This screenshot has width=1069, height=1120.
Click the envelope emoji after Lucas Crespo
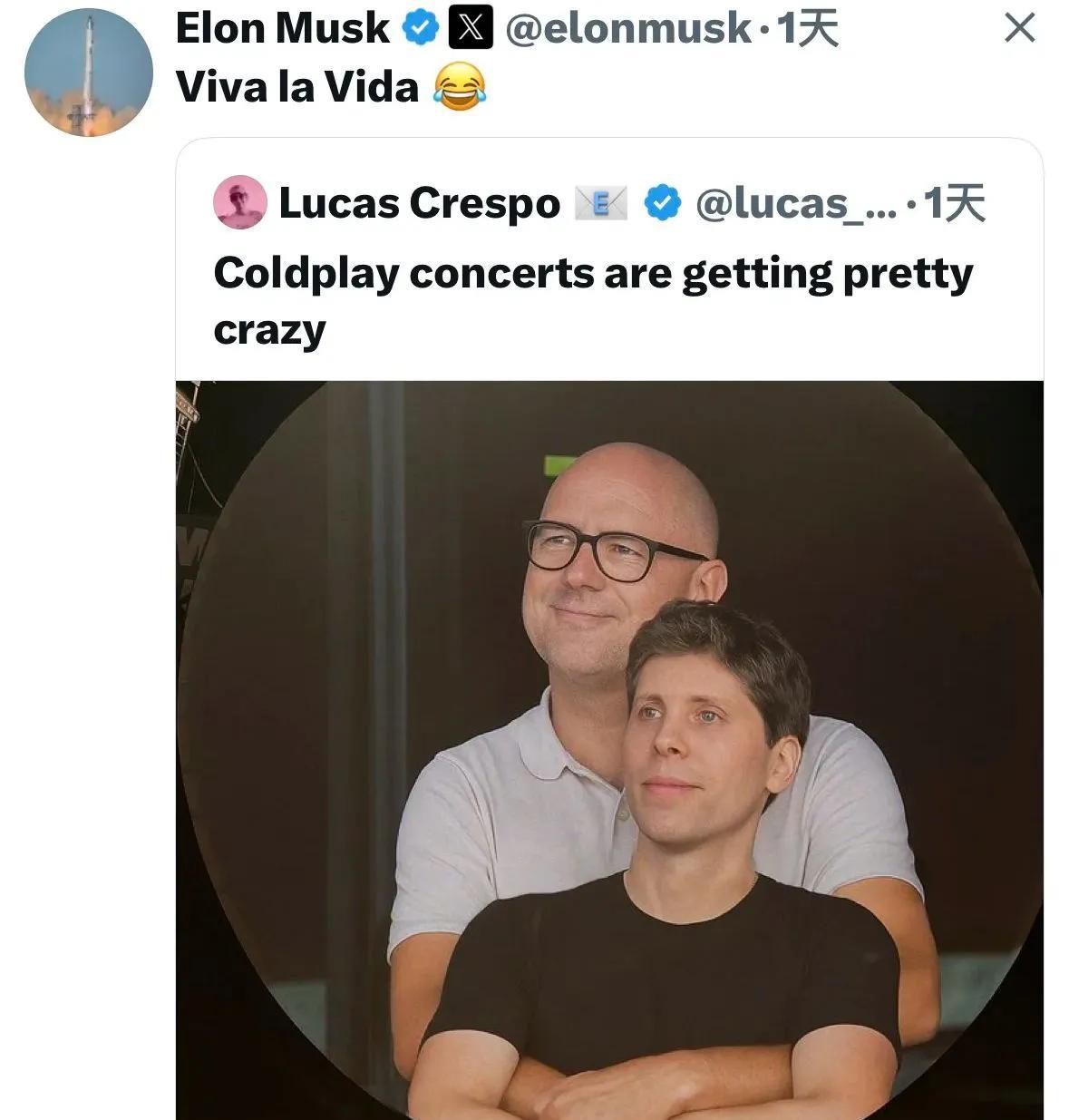click(601, 203)
